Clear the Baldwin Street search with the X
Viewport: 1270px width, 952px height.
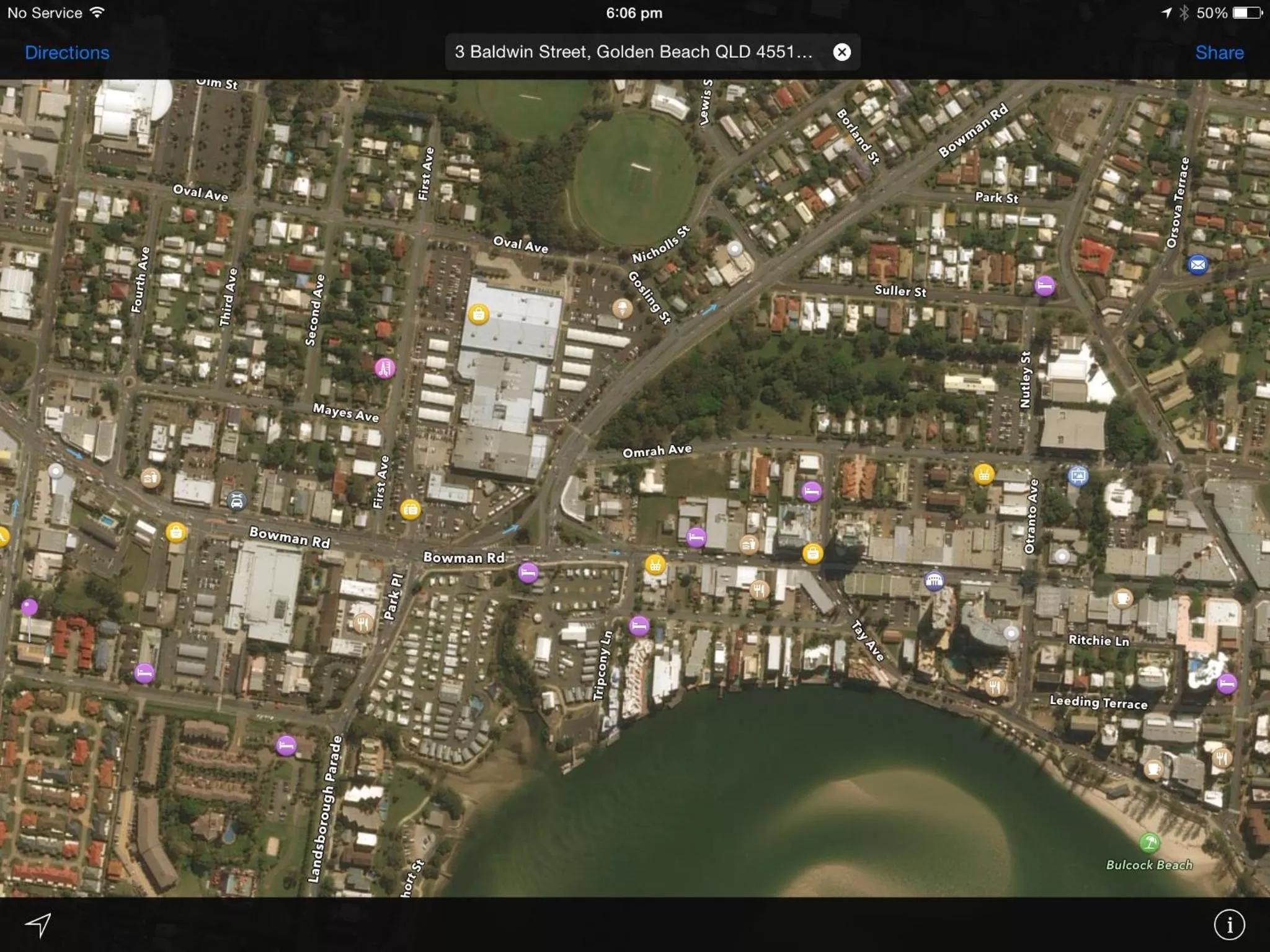(842, 52)
